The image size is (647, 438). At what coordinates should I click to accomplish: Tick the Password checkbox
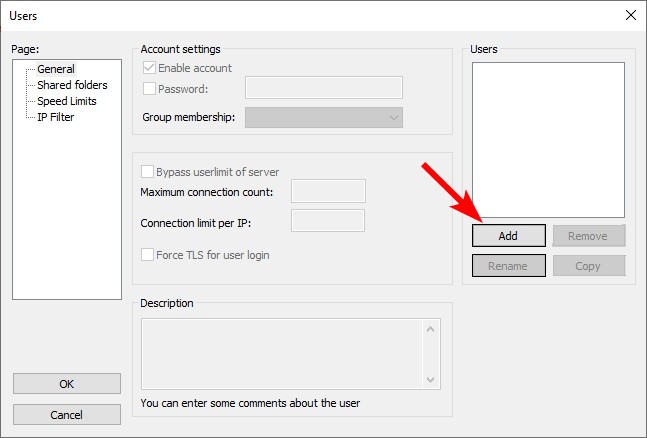149,88
